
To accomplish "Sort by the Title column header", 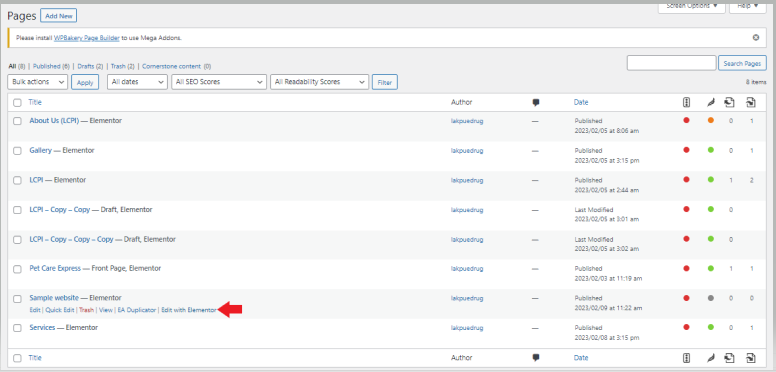I will (35, 102).
